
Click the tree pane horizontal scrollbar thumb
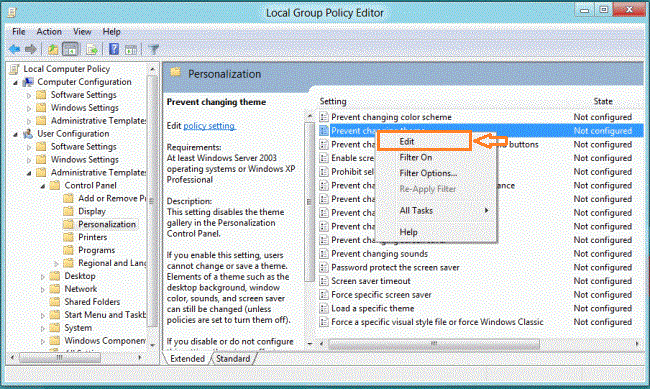pyautogui.click(x=59, y=357)
